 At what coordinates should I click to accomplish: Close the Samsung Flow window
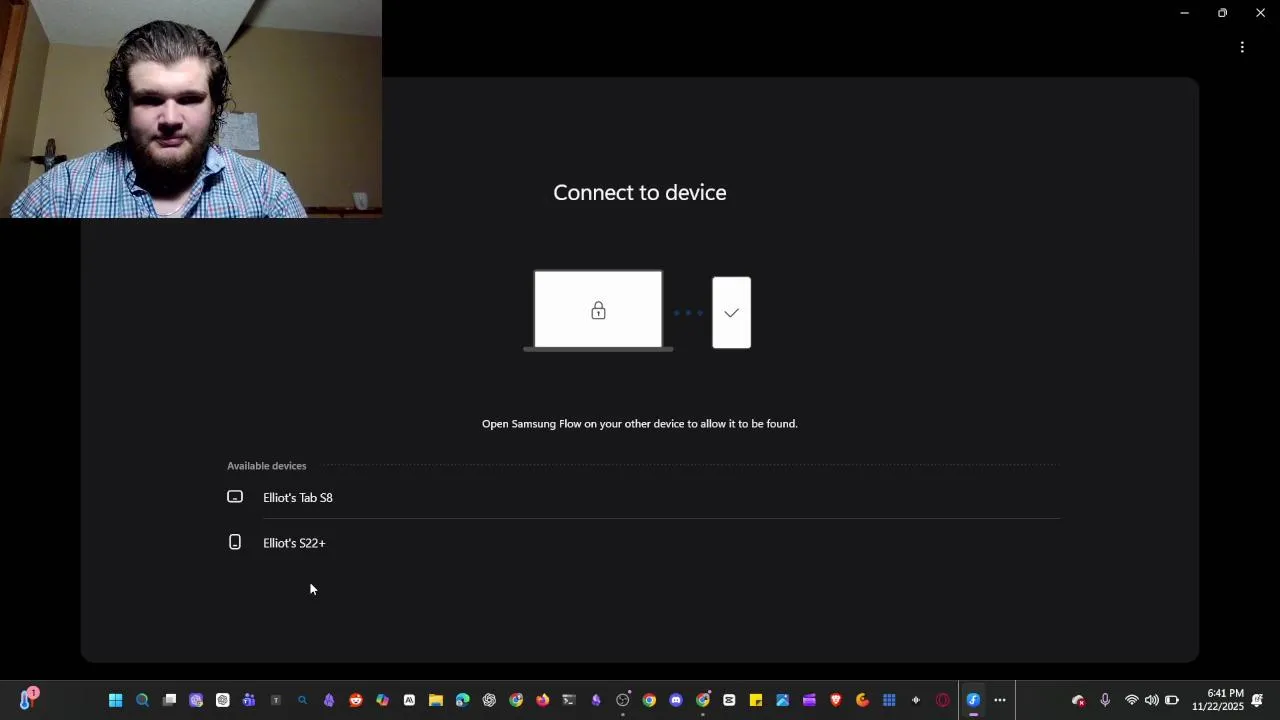[1260, 13]
